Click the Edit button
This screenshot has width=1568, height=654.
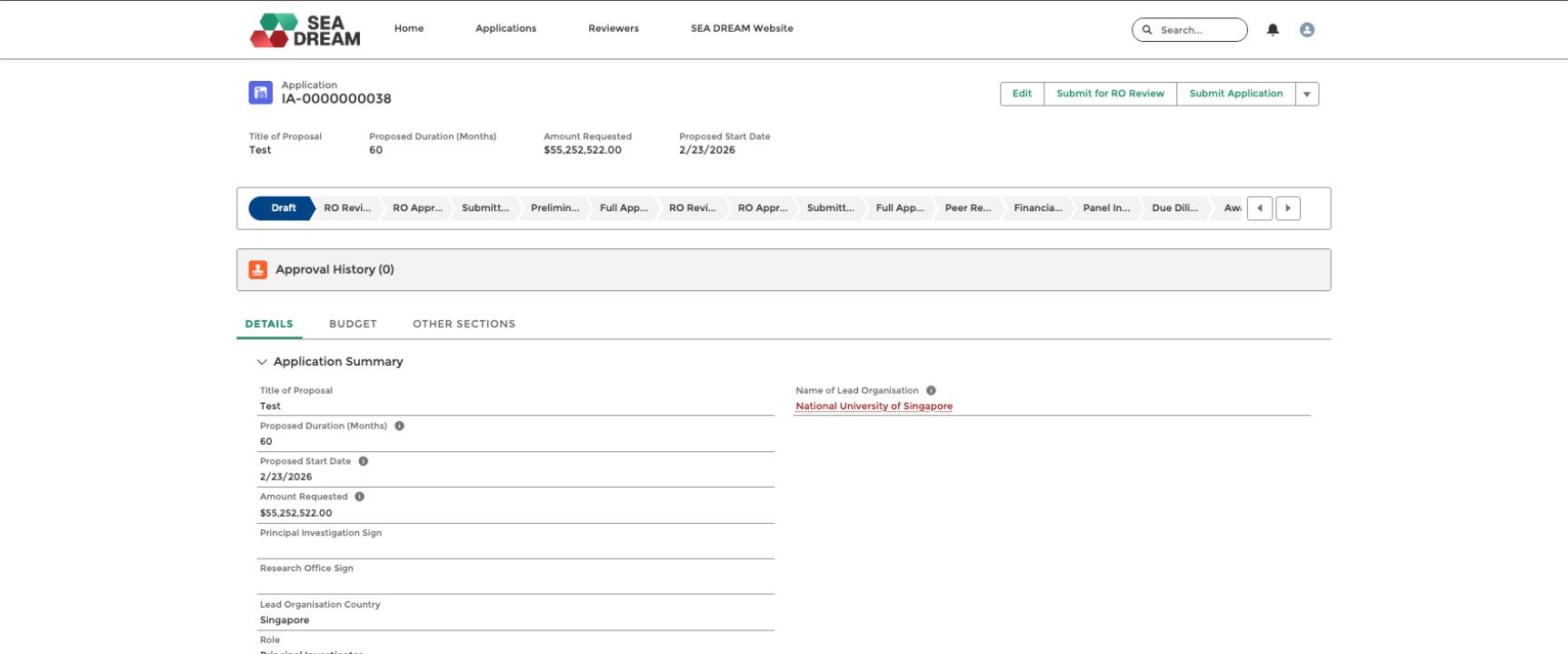(1023, 94)
